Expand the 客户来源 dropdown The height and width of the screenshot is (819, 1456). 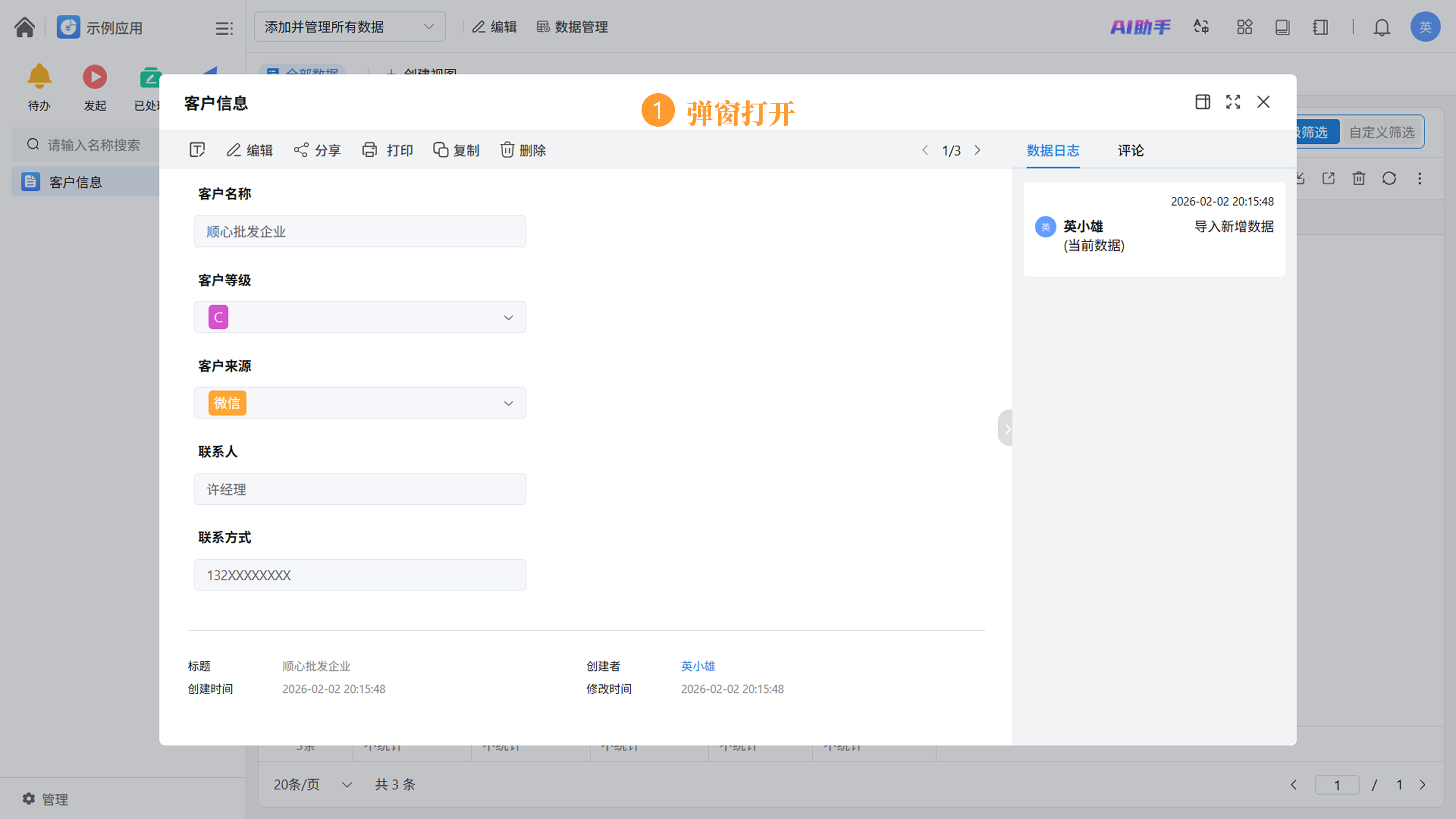508,403
